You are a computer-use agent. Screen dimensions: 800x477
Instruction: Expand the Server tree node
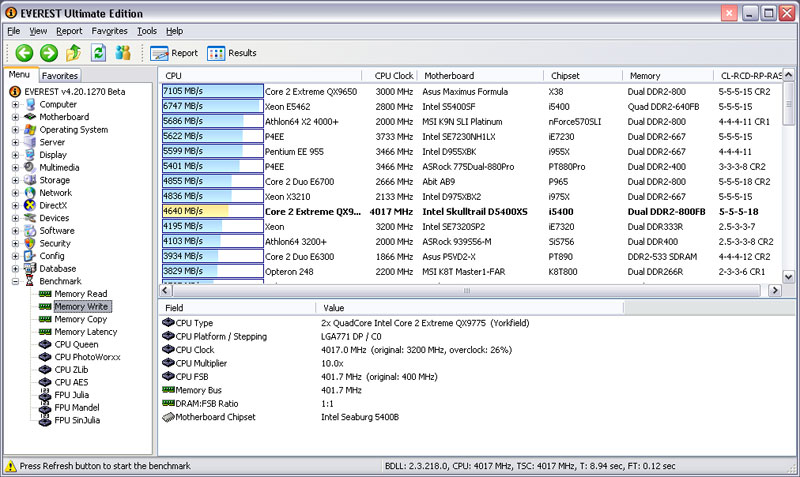point(15,142)
